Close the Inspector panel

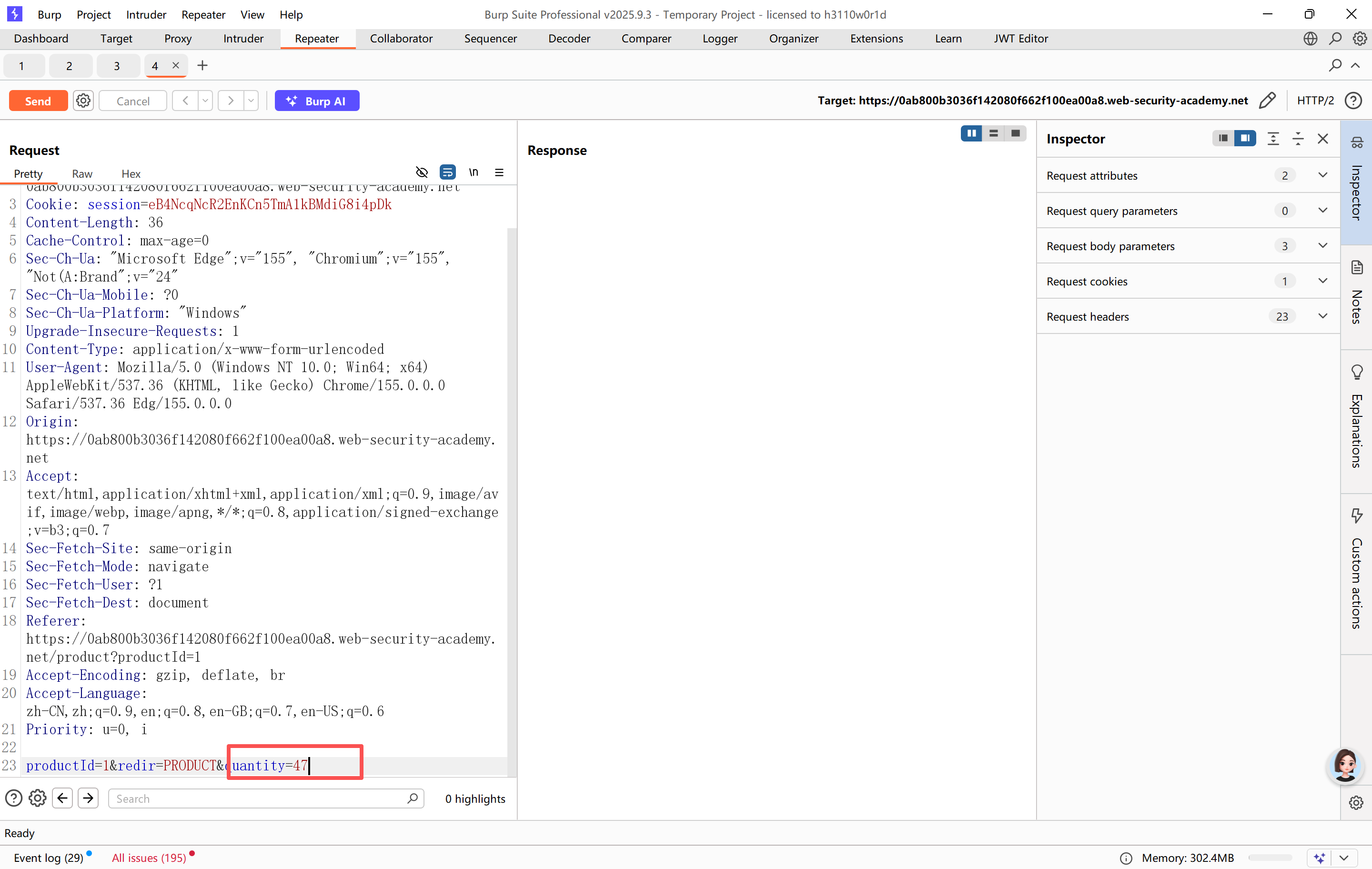pos(1323,139)
